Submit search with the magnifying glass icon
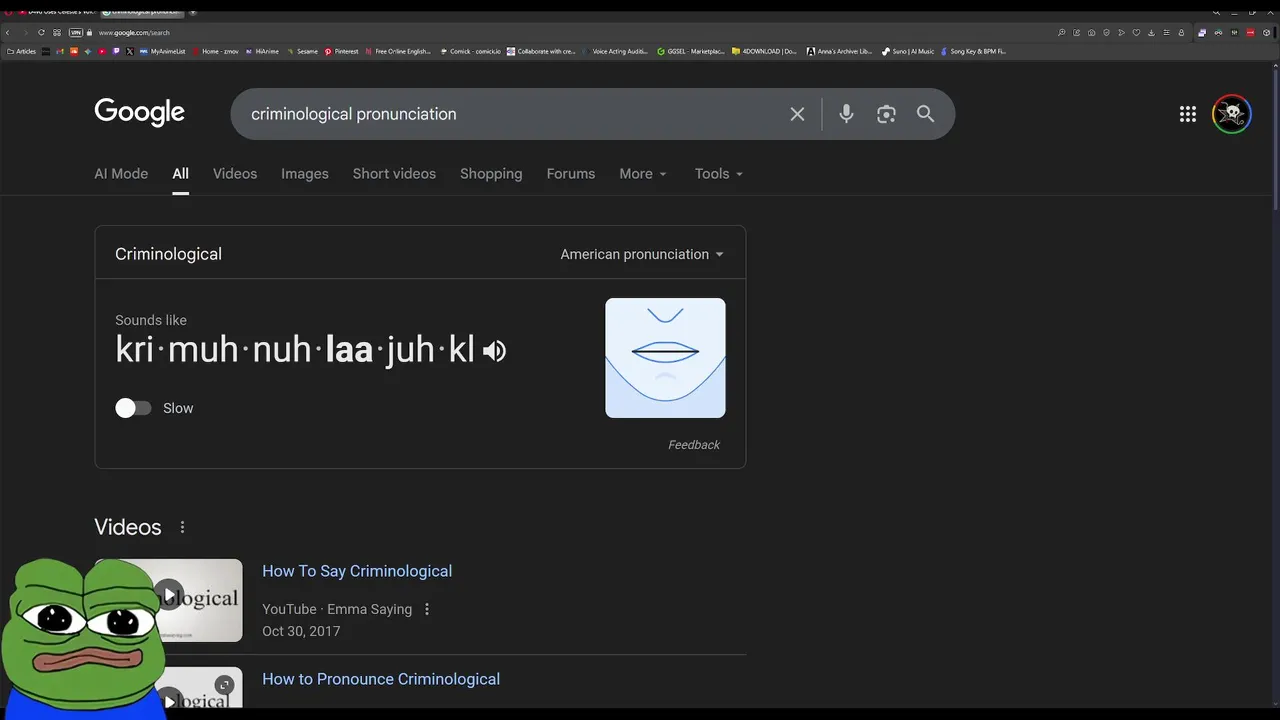This screenshot has height=720, width=1280. pos(926,114)
